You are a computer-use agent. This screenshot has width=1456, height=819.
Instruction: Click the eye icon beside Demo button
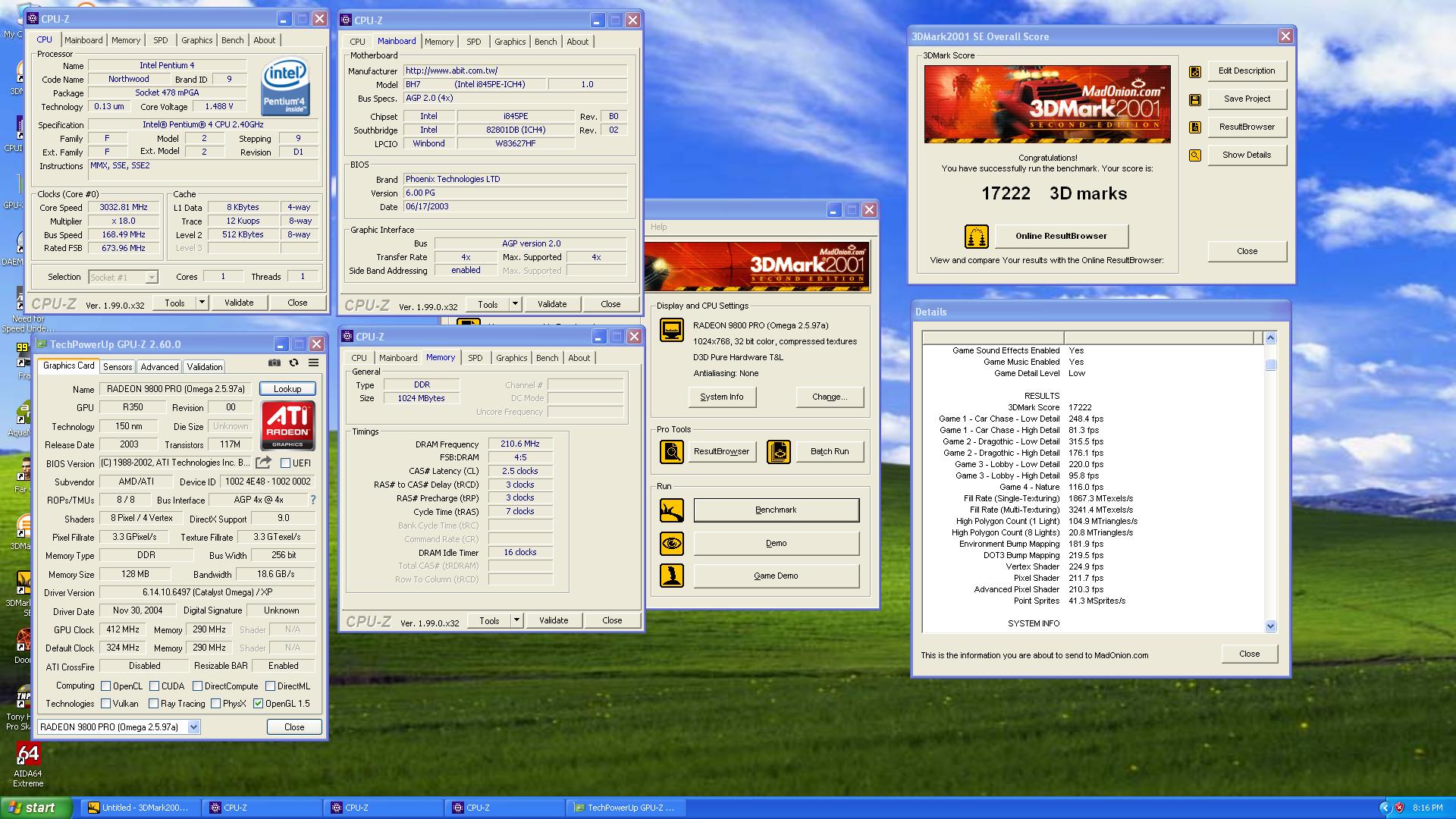tap(672, 544)
